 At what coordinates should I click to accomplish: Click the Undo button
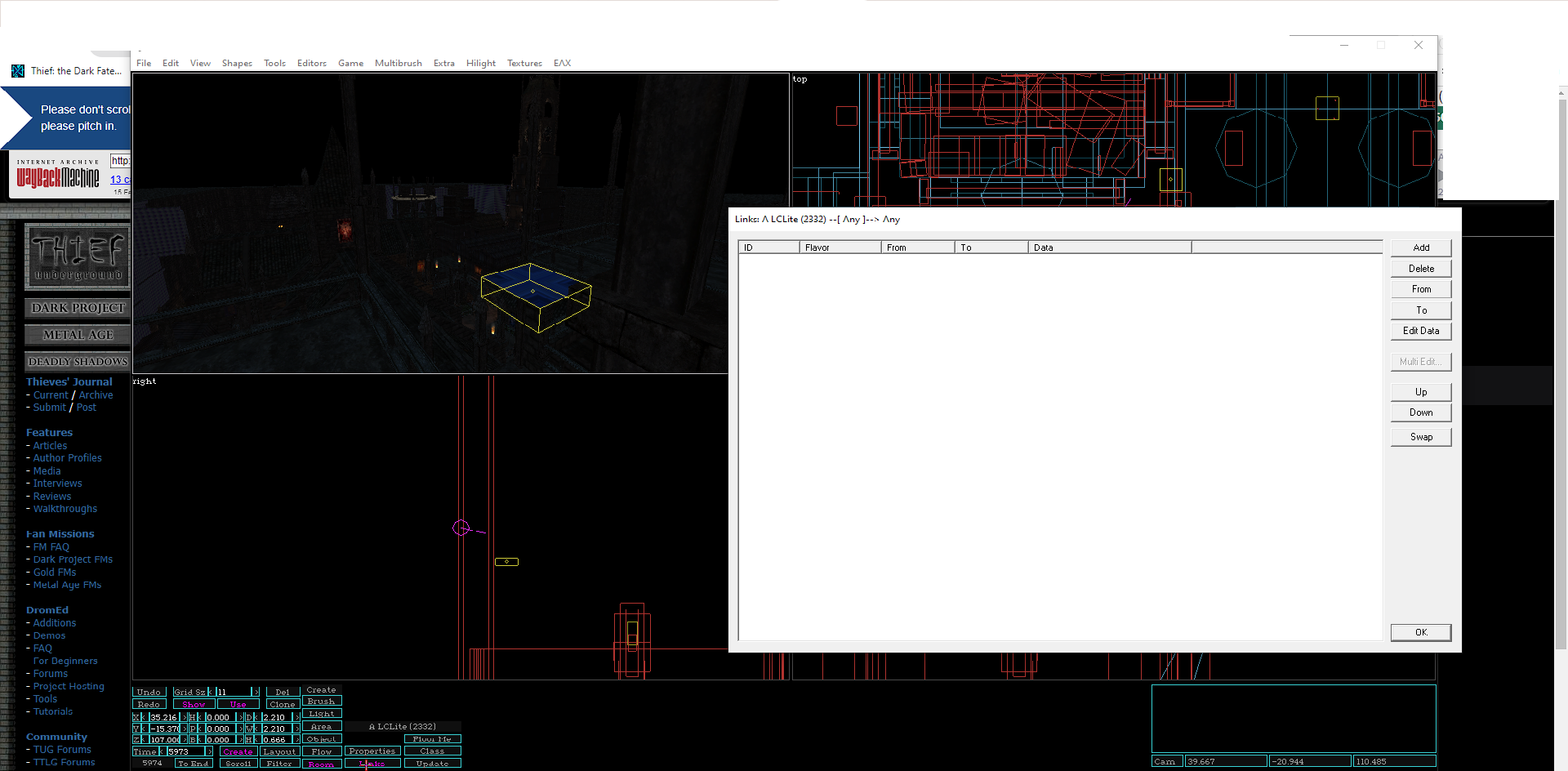pos(149,692)
